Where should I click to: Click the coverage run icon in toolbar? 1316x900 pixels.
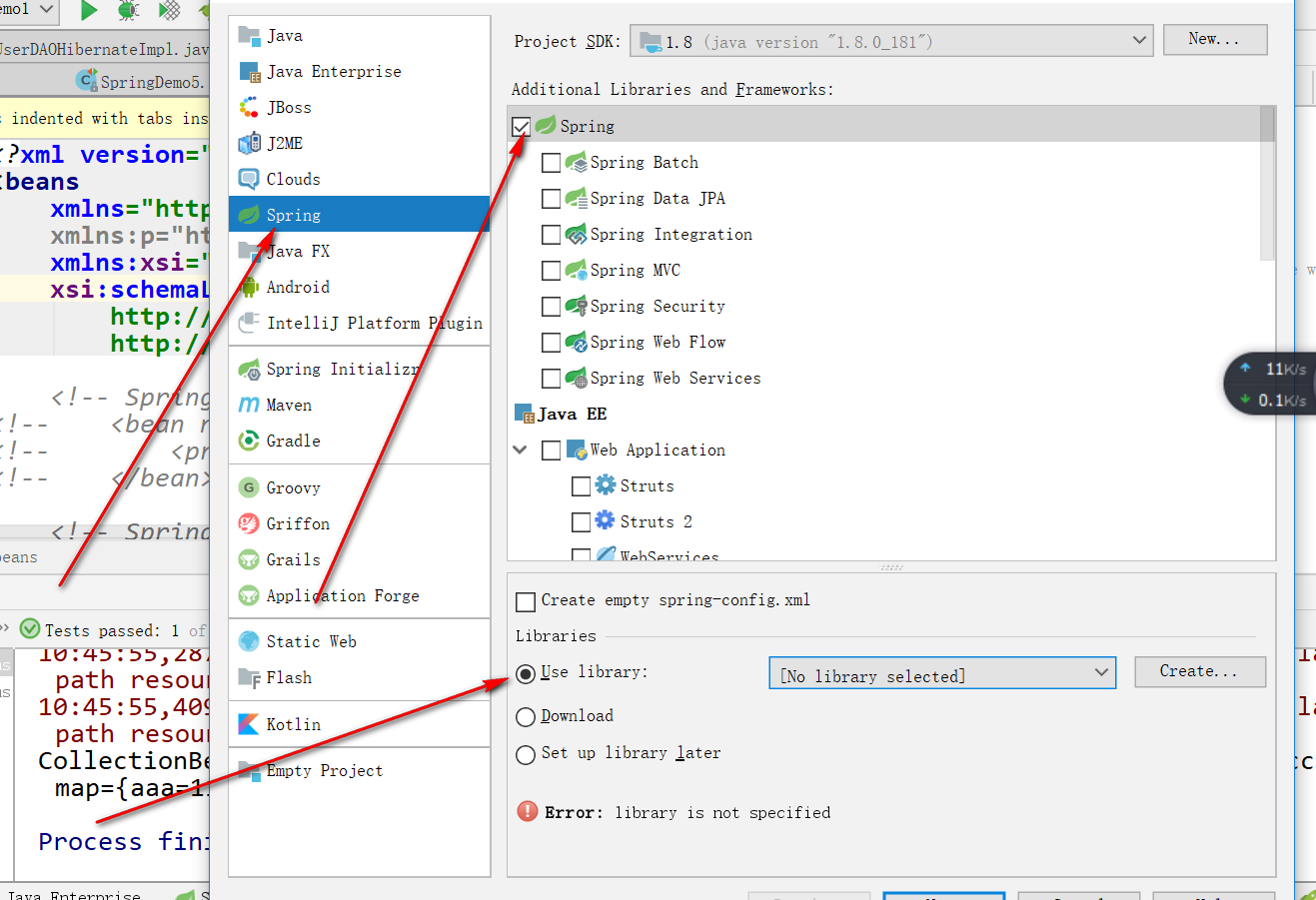tap(170, 10)
